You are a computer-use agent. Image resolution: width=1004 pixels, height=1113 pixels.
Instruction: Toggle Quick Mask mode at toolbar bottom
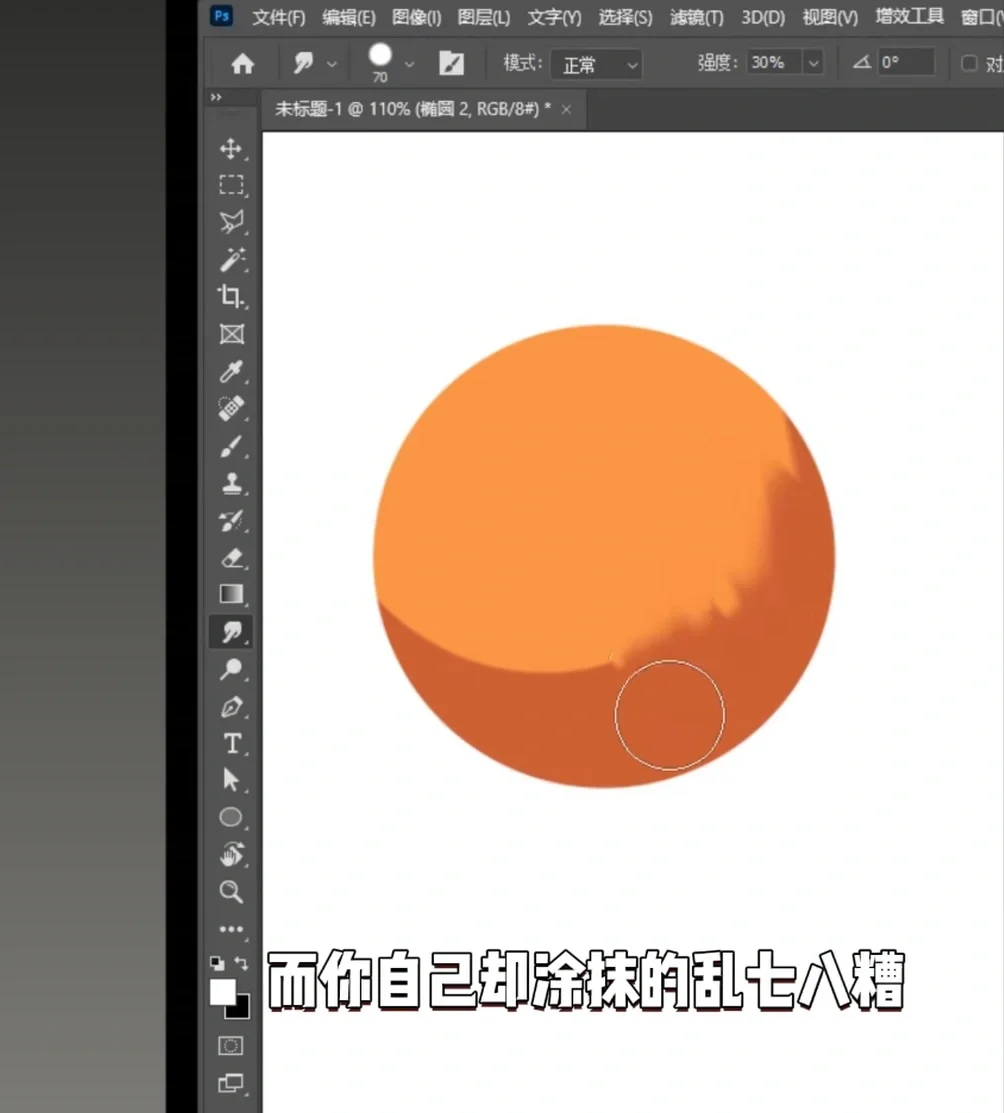(231, 1044)
